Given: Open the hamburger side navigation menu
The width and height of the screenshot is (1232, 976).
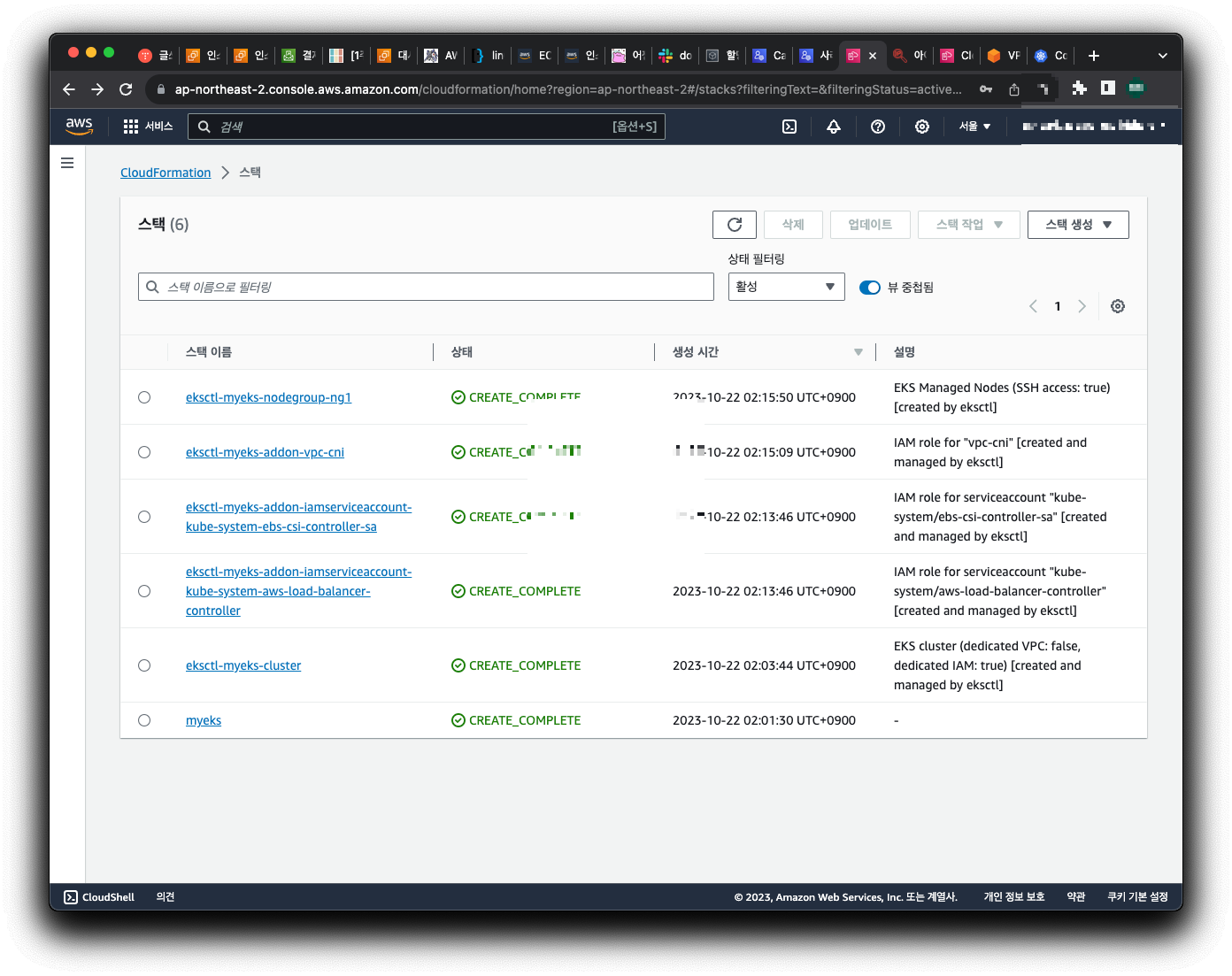Looking at the screenshot, I should point(67,163).
